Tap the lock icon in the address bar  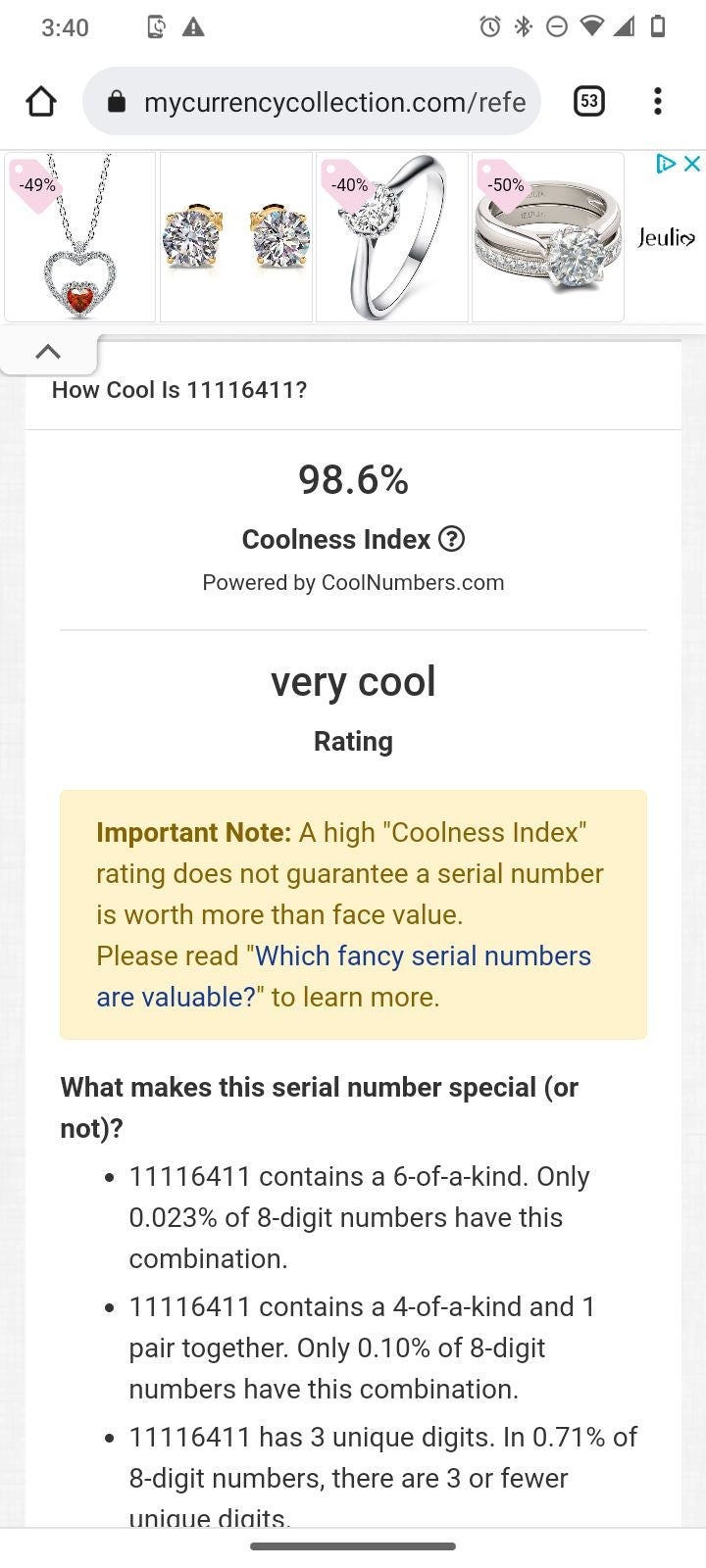(x=117, y=101)
